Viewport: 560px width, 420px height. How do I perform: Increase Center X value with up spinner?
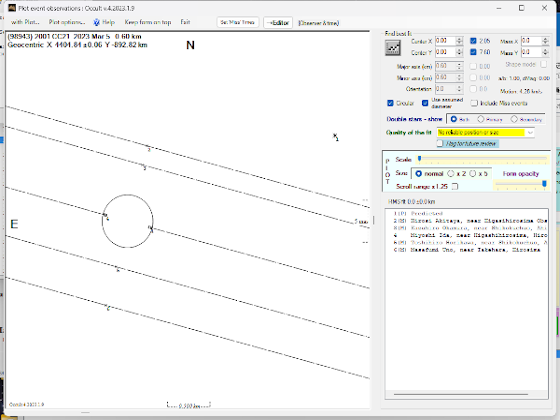[459, 39]
